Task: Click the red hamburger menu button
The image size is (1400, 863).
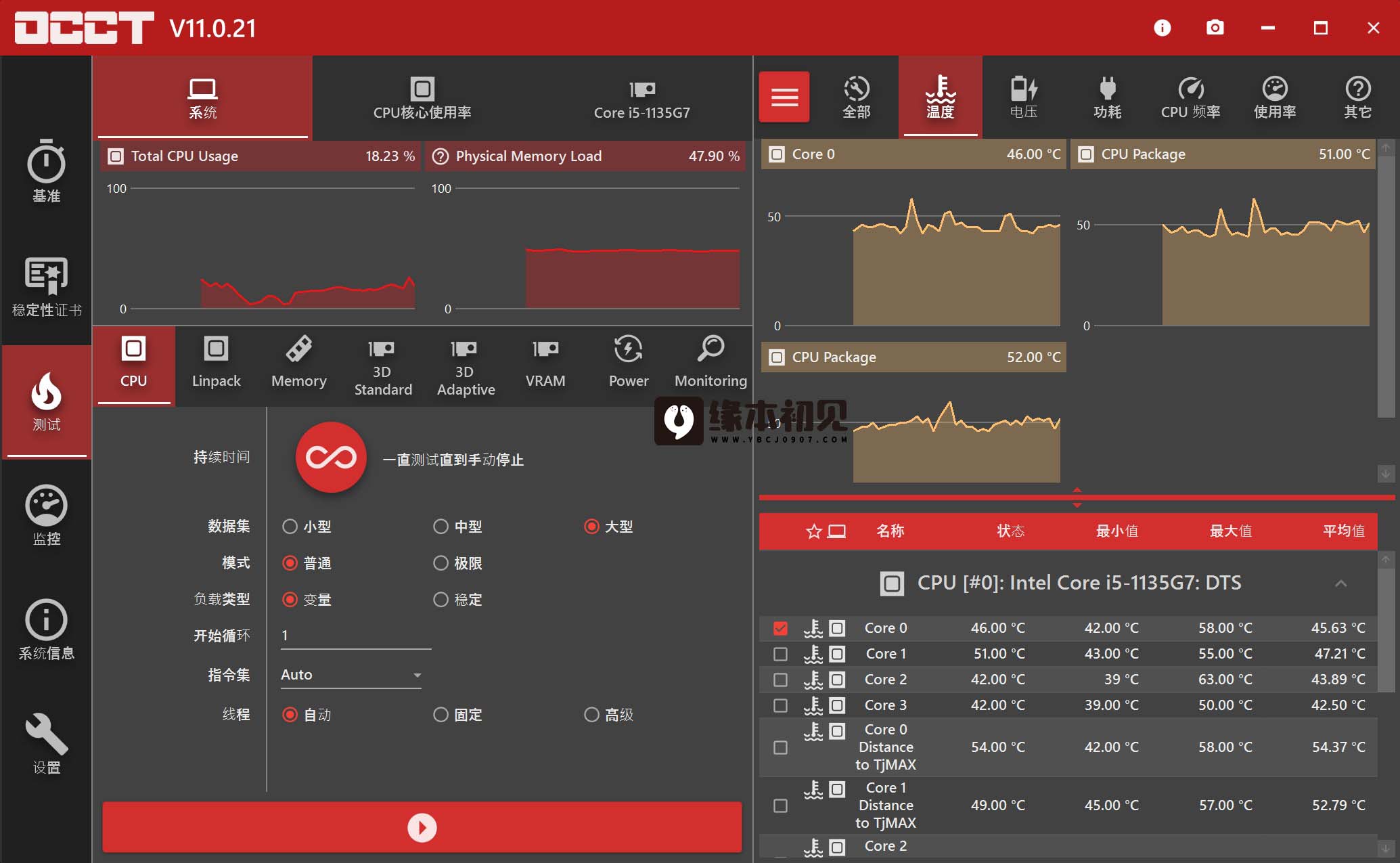Action: 784,97
